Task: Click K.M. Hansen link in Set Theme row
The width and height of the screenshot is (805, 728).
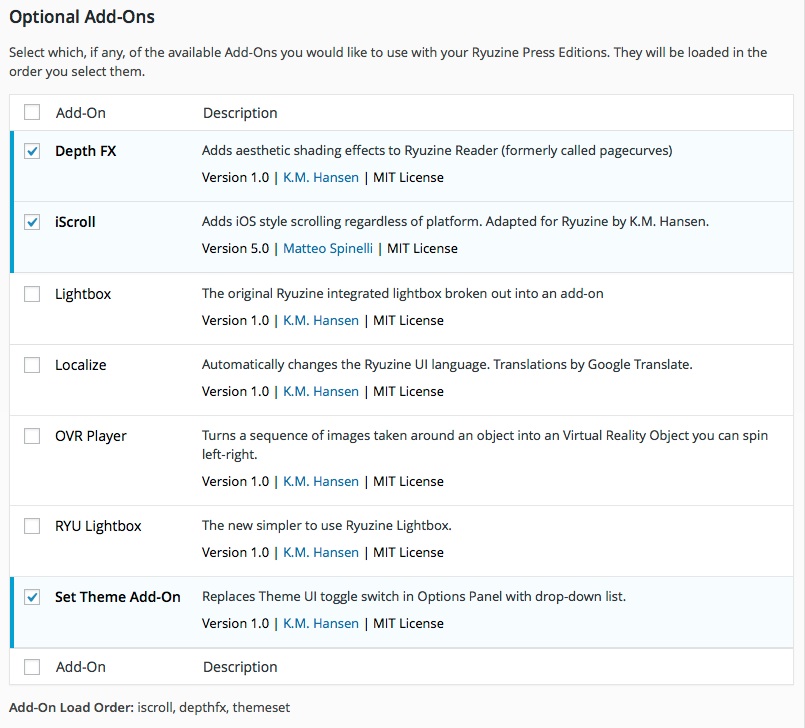Action: 320,623
